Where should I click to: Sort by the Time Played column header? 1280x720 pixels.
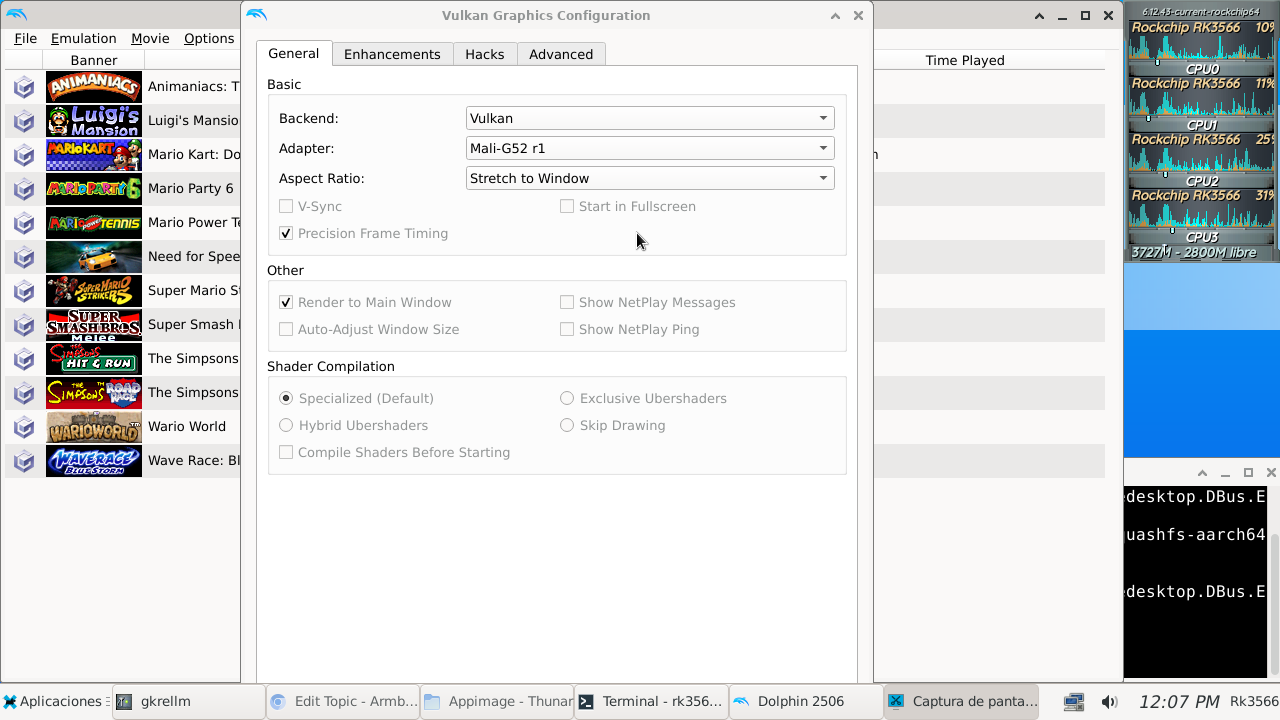[965, 60]
